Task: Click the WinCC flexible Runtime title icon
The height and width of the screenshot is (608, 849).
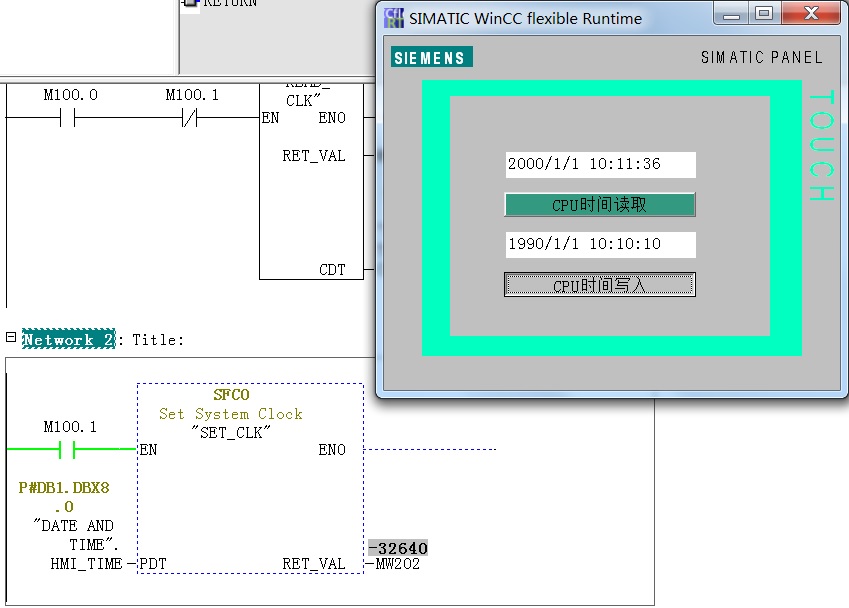Action: pyautogui.click(x=394, y=18)
